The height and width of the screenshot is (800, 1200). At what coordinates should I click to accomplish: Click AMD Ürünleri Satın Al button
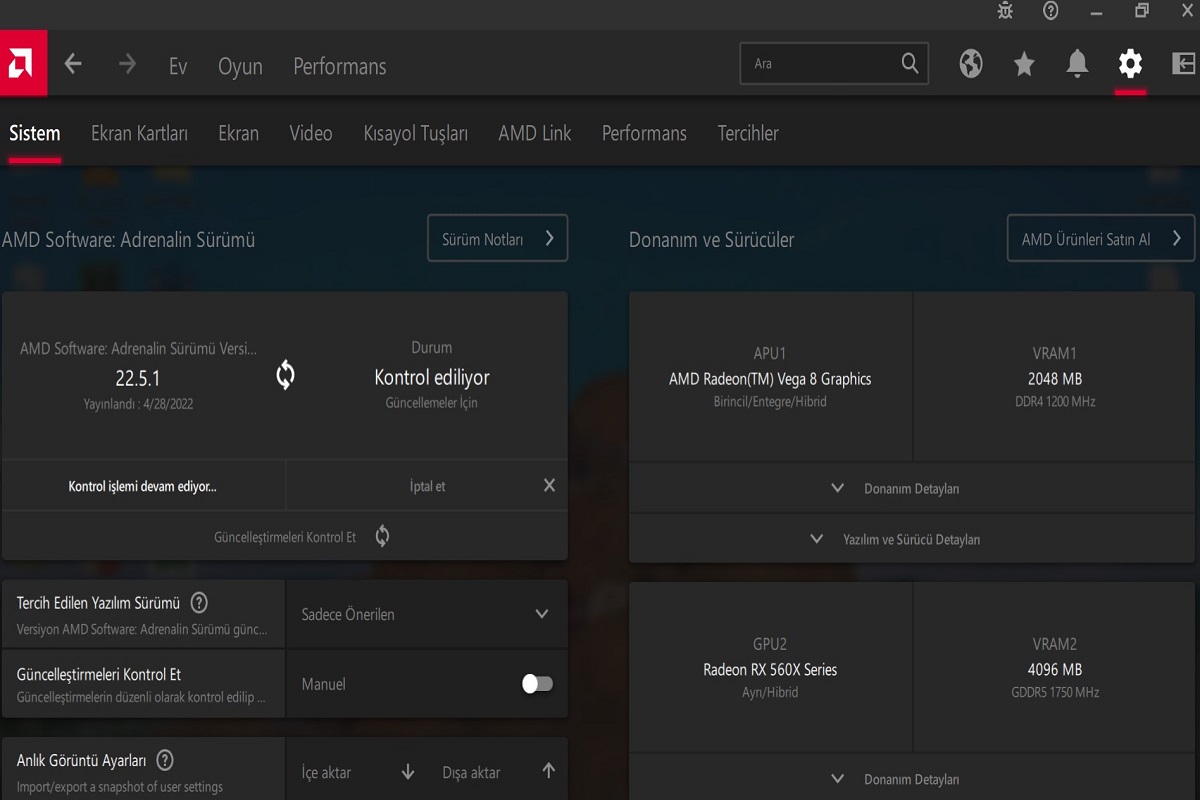[1100, 239]
